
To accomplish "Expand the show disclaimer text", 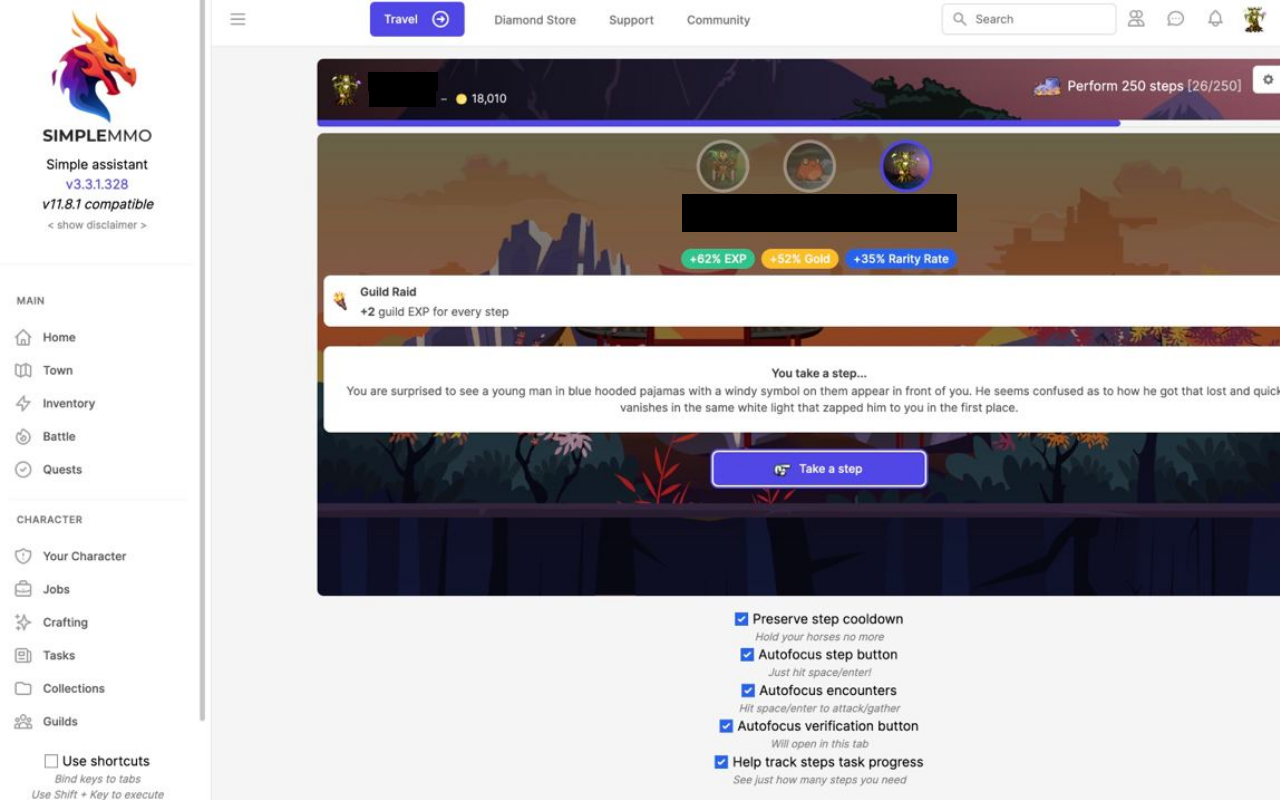I will coord(97,225).
